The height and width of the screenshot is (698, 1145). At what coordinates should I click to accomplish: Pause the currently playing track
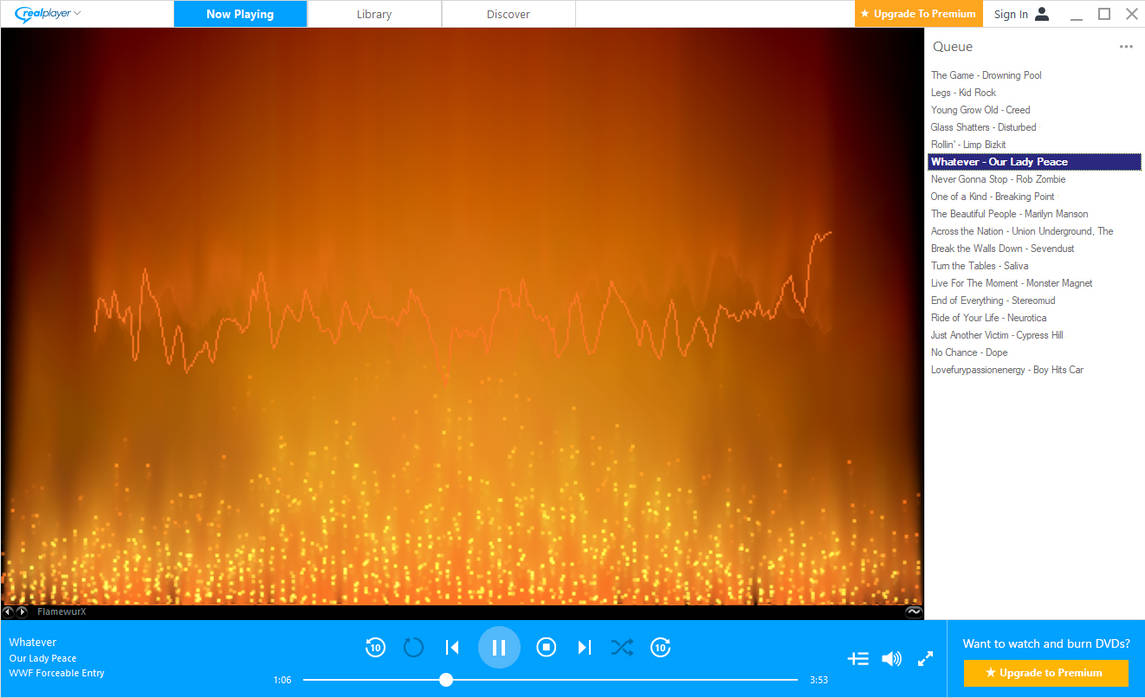499,647
